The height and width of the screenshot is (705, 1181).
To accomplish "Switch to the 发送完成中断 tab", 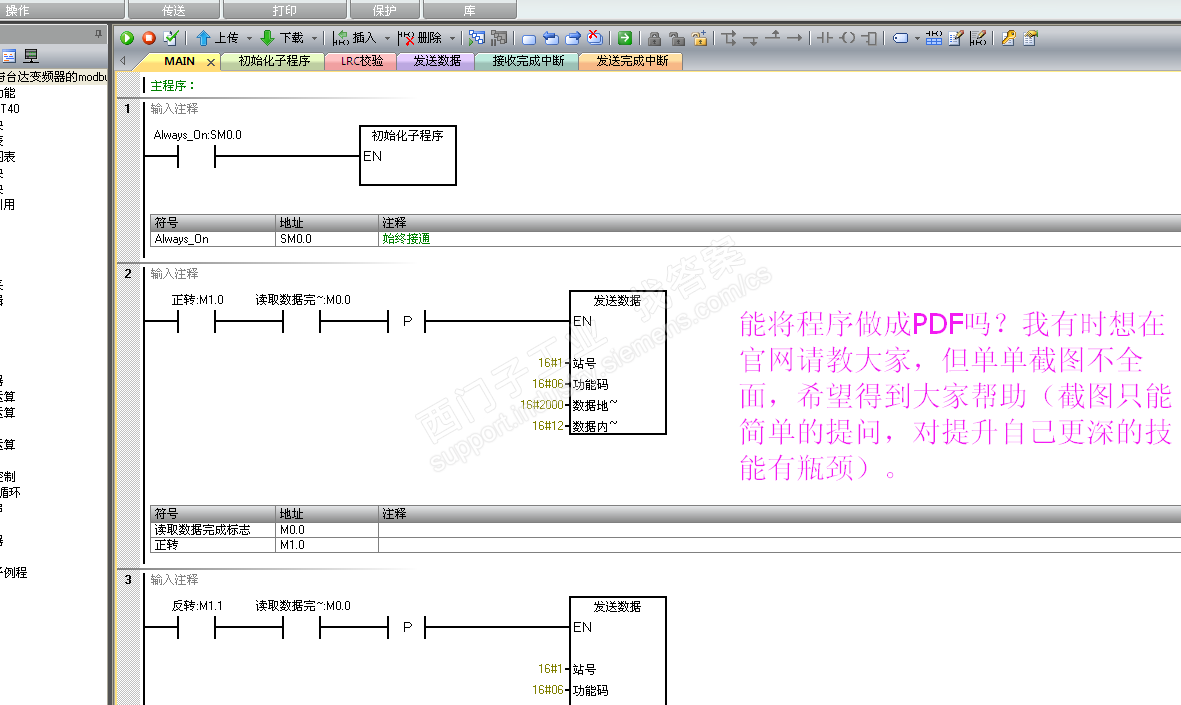I will click(632, 61).
